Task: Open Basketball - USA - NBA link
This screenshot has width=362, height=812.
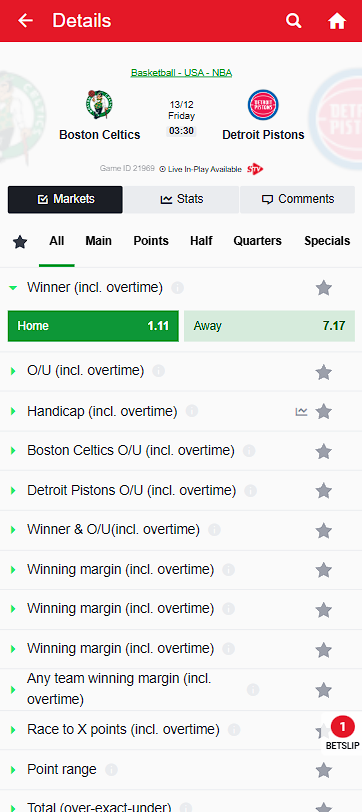Action: (181, 73)
